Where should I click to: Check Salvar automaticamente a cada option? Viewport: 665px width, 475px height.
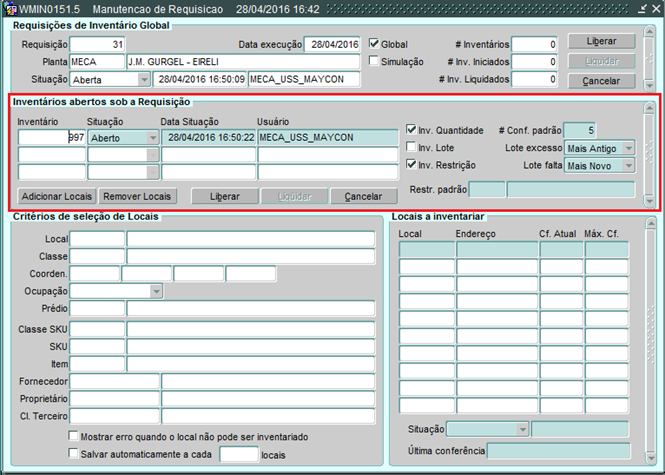(74, 454)
